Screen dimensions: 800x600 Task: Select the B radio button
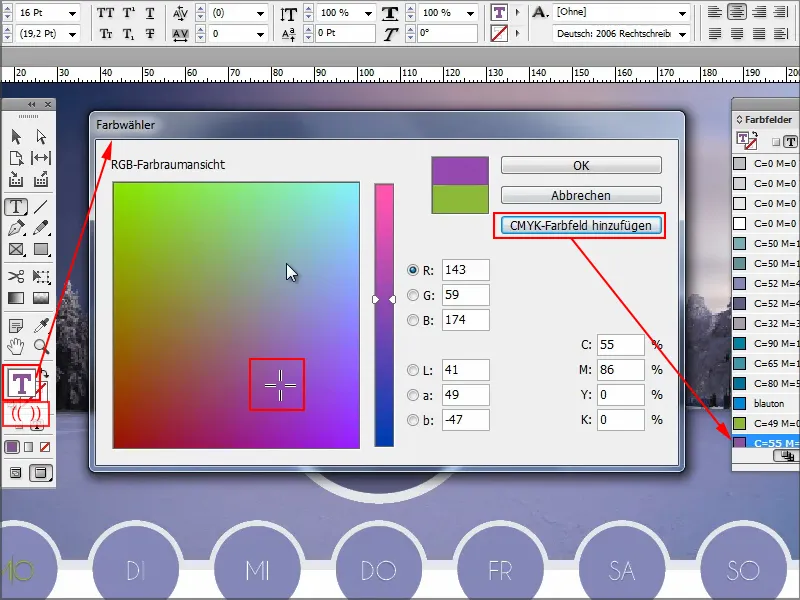pyautogui.click(x=413, y=320)
